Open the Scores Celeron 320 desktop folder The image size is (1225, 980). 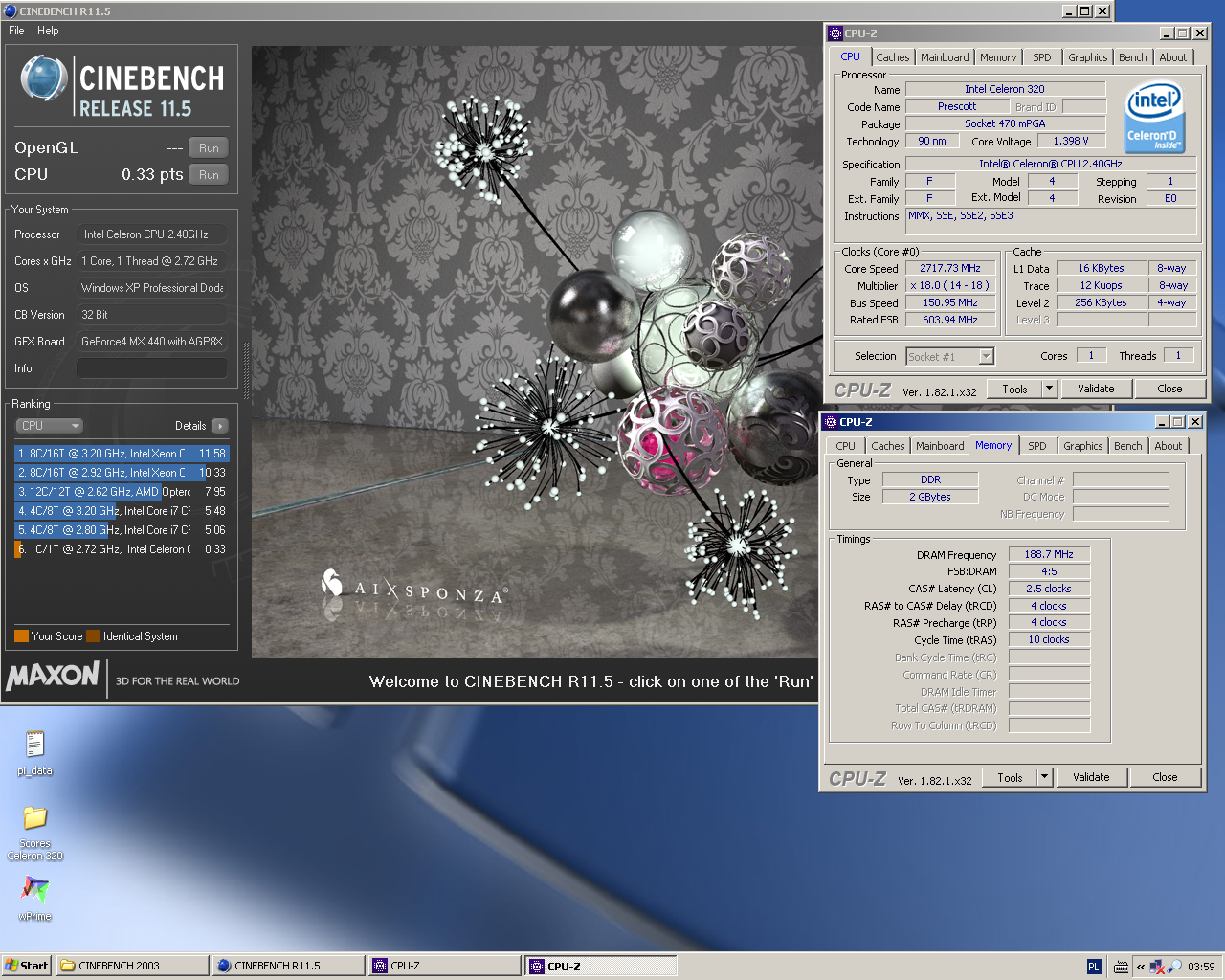[34, 833]
